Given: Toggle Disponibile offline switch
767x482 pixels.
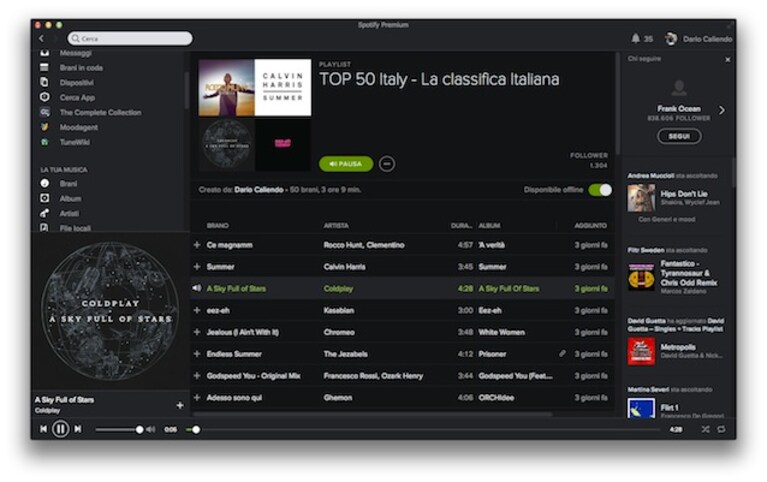Looking at the screenshot, I should 600,190.
